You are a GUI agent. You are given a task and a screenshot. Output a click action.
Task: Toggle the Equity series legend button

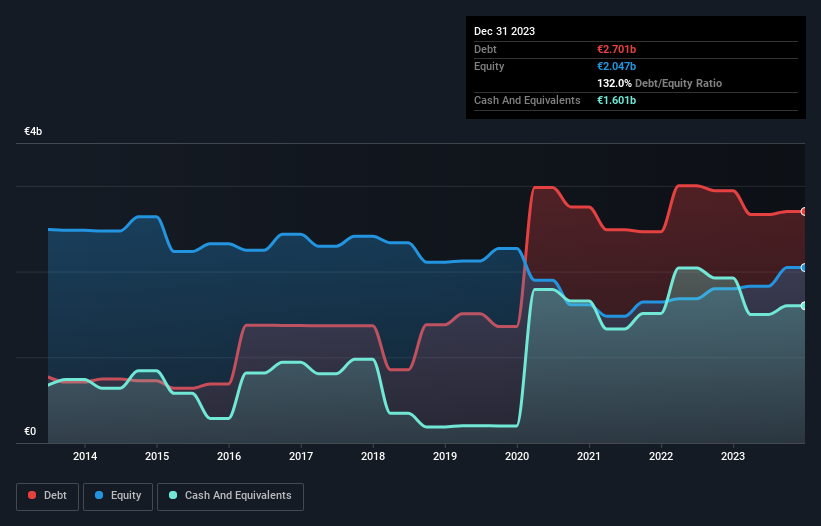[x=118, y=496]
